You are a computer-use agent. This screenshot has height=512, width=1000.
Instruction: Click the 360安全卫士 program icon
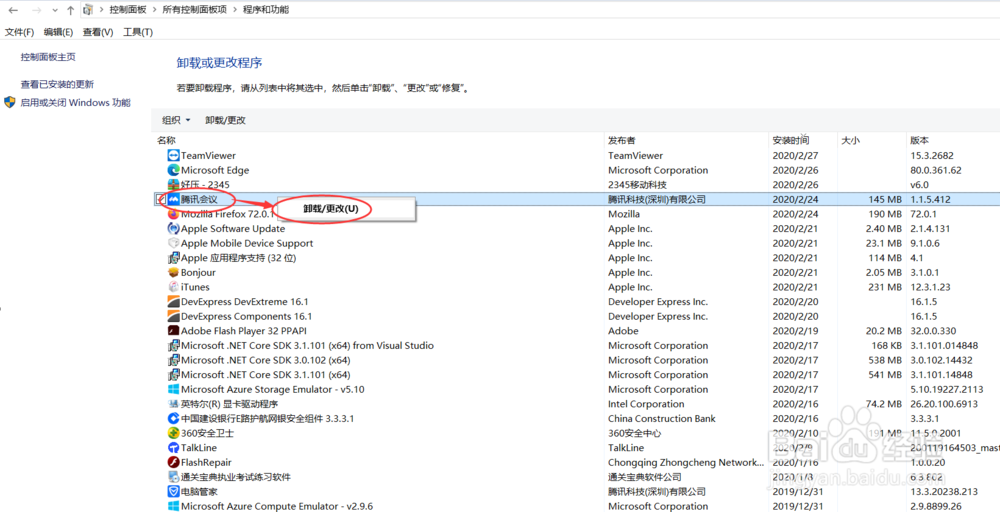click(173, 433)
